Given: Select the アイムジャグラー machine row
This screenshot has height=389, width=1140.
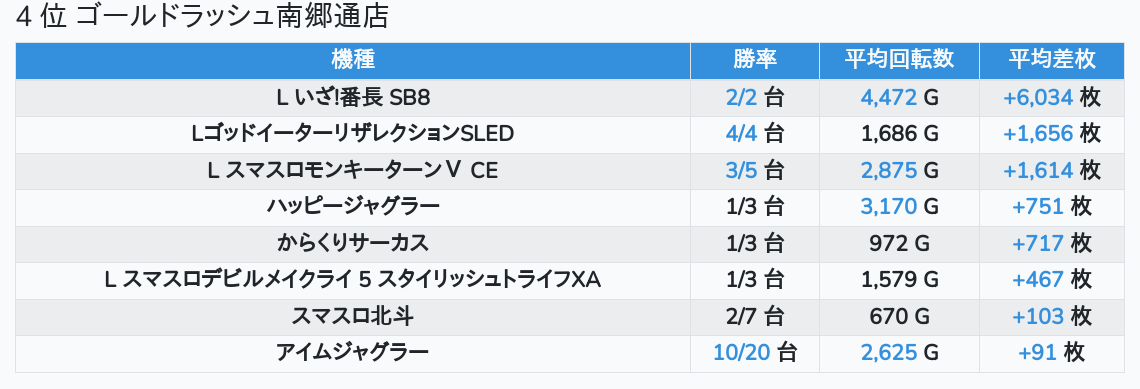Looking at the screenshot, I should pyautogui.click(x=570, y=353).
